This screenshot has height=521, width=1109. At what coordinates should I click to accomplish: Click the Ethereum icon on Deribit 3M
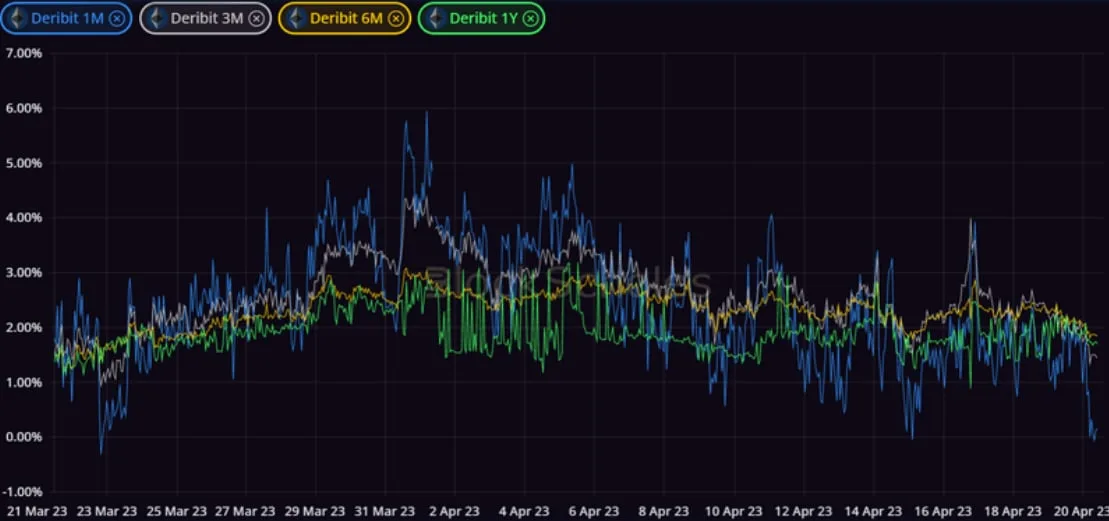tap(156, 19)
